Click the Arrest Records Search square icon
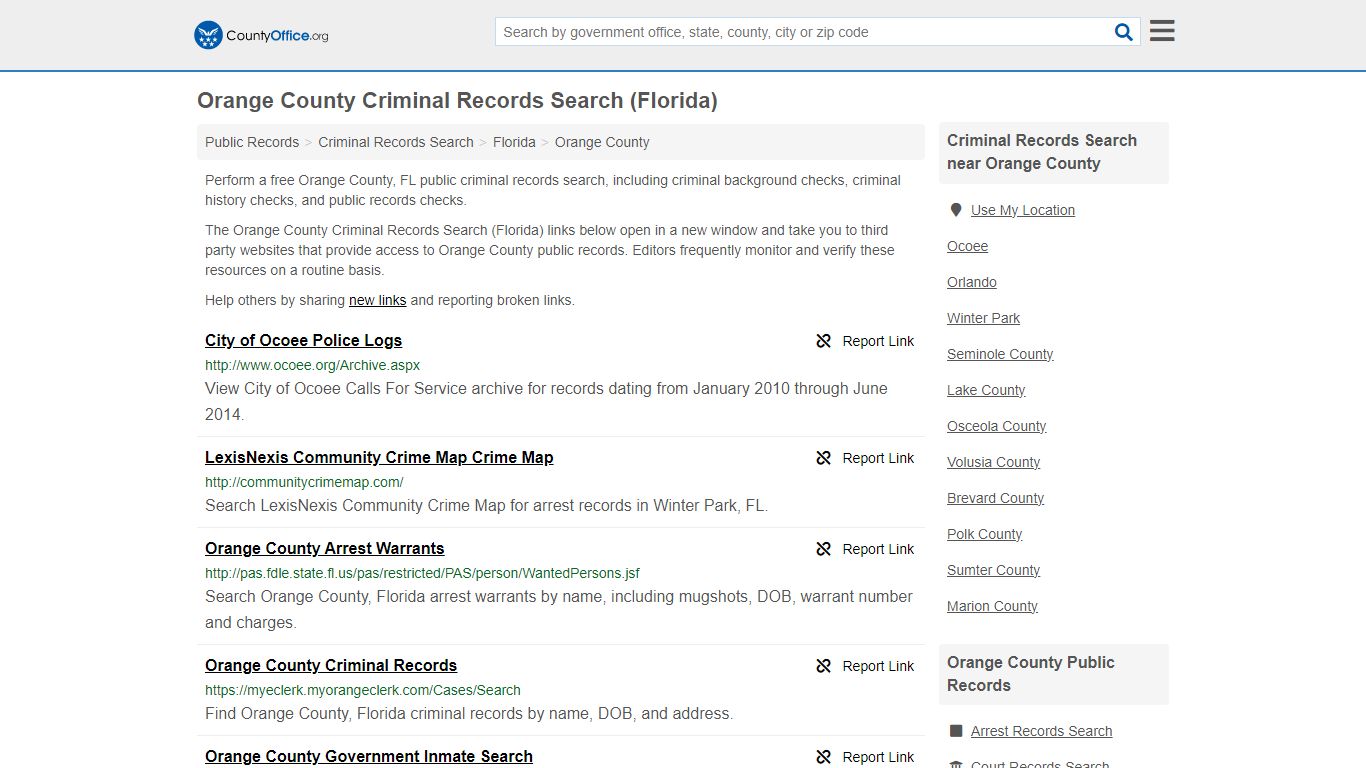This screenshot has width=1366, height=768. [x=956, y=731]
